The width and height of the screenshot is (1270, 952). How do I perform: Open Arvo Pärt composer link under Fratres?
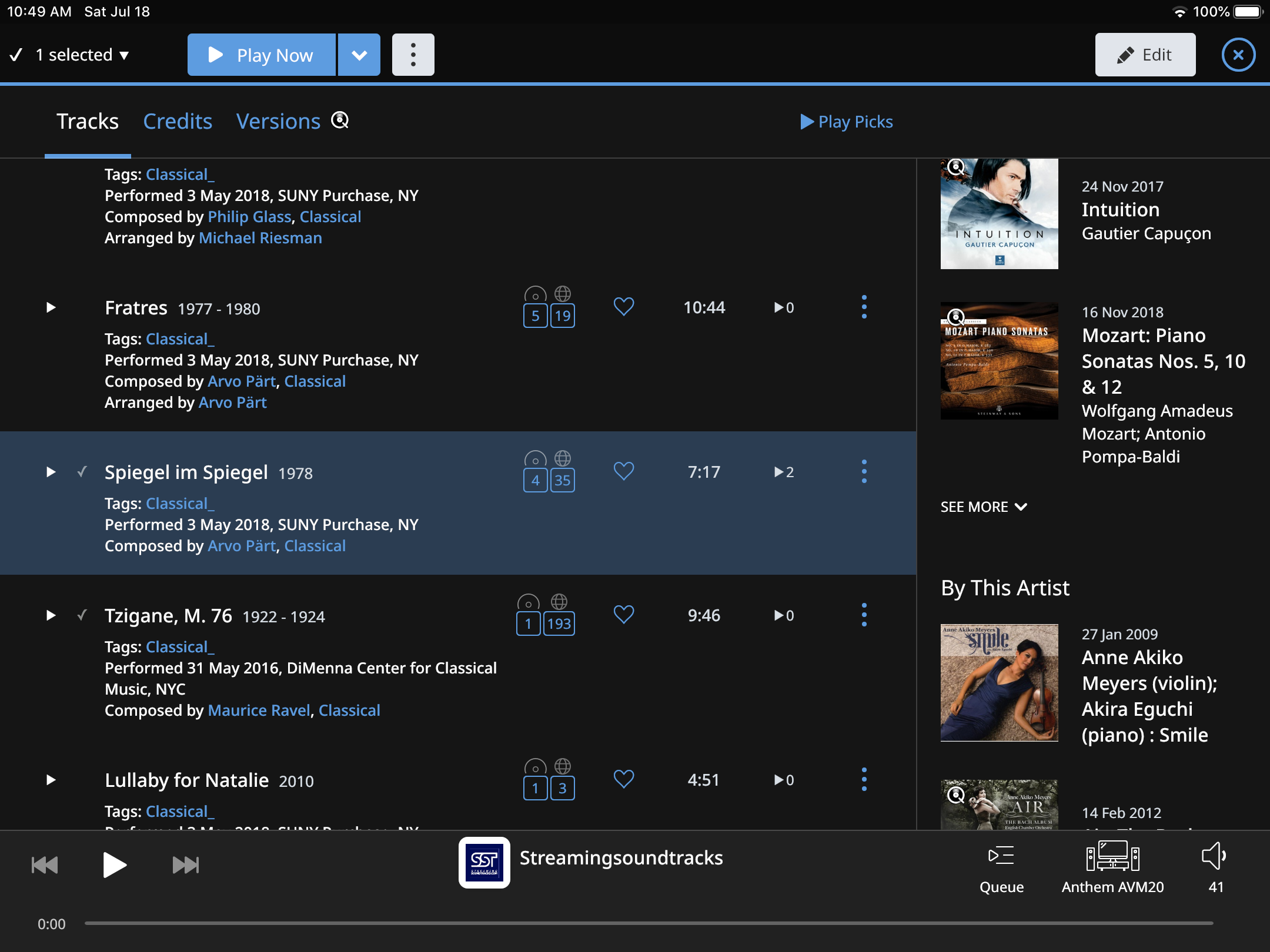(x=242, y=381)
